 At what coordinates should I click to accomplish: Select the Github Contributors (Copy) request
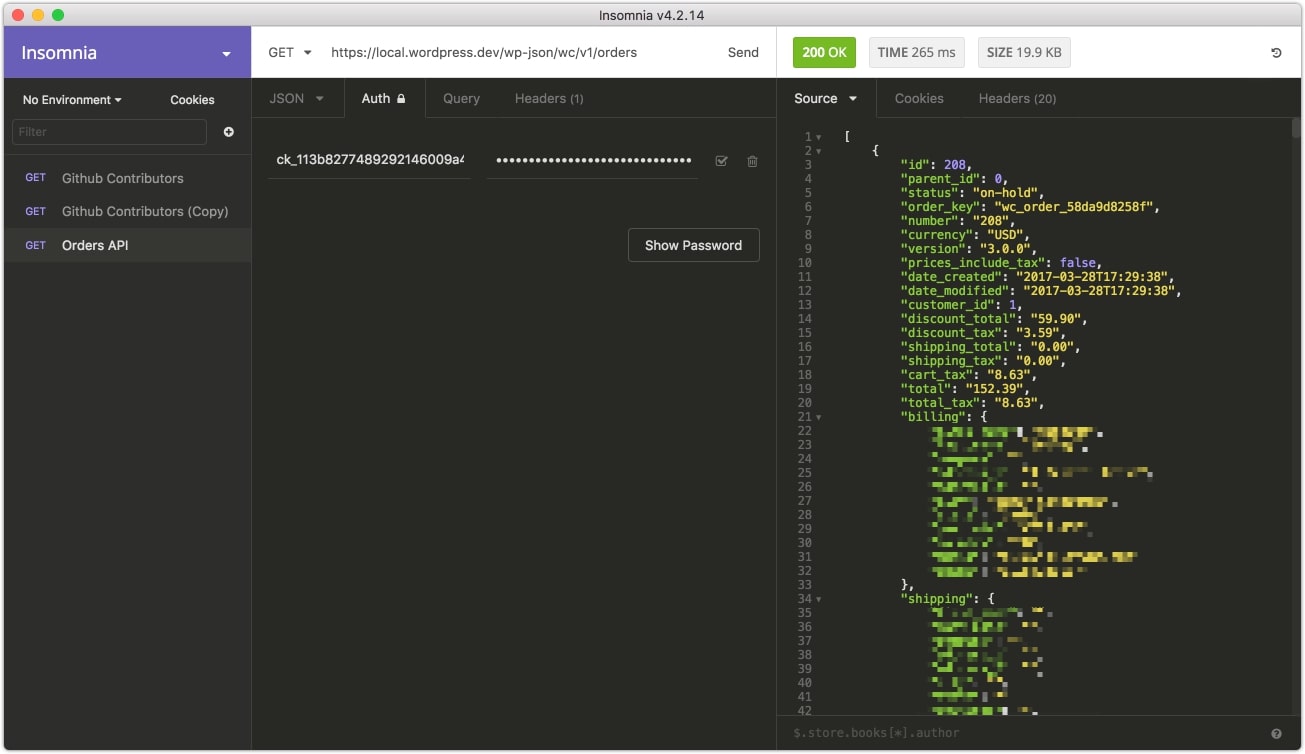pos(127,211)
